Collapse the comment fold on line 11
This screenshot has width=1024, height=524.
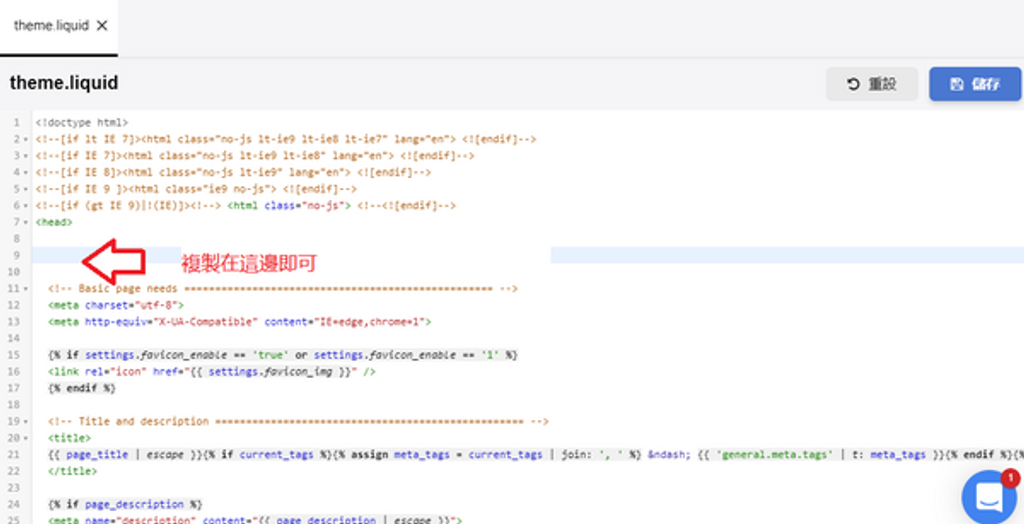click(x=25, y=289)
